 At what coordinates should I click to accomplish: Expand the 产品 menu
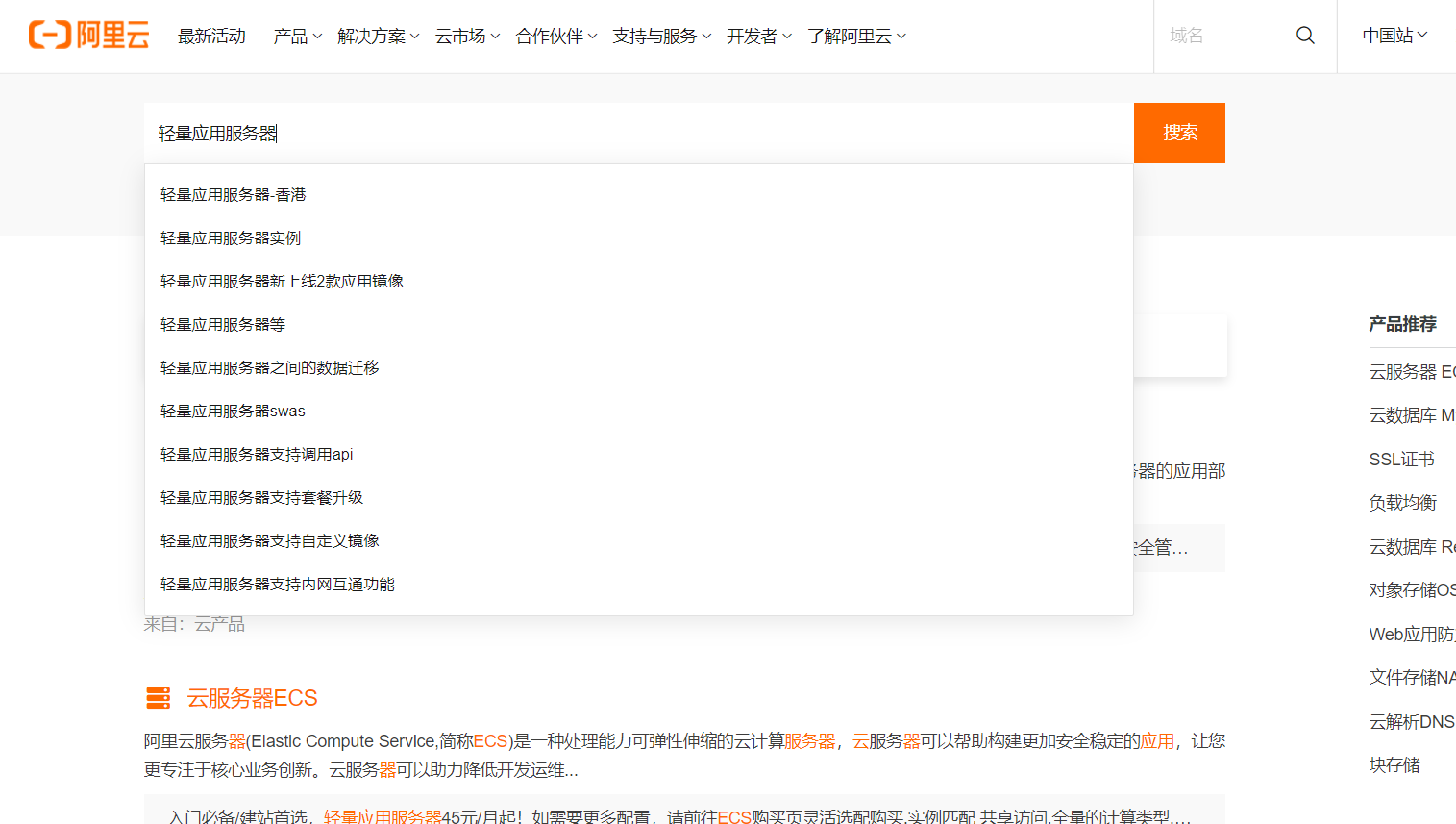pos(297,37)
